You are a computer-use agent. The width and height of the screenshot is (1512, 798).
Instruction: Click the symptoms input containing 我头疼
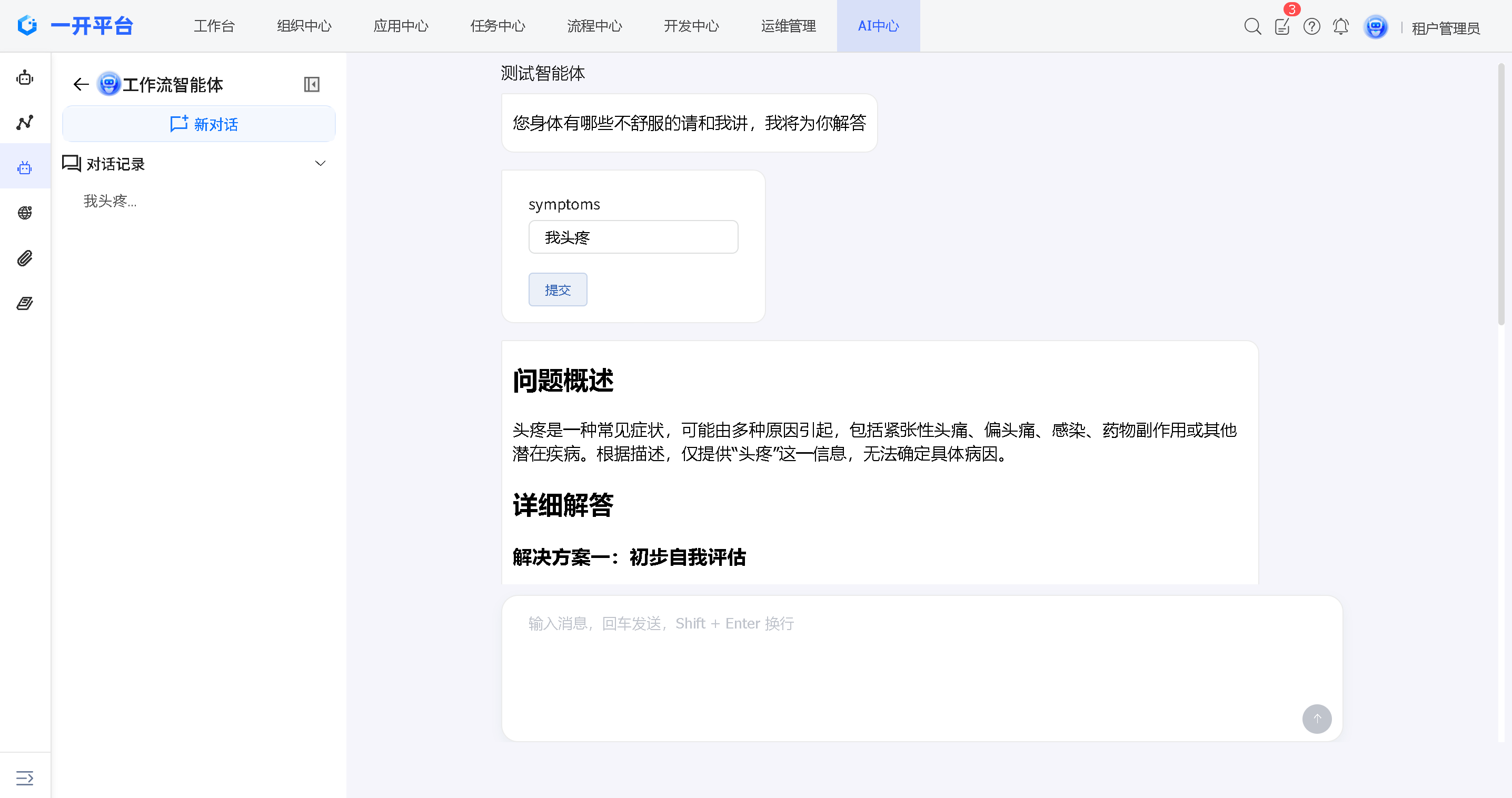click(633, 237)
